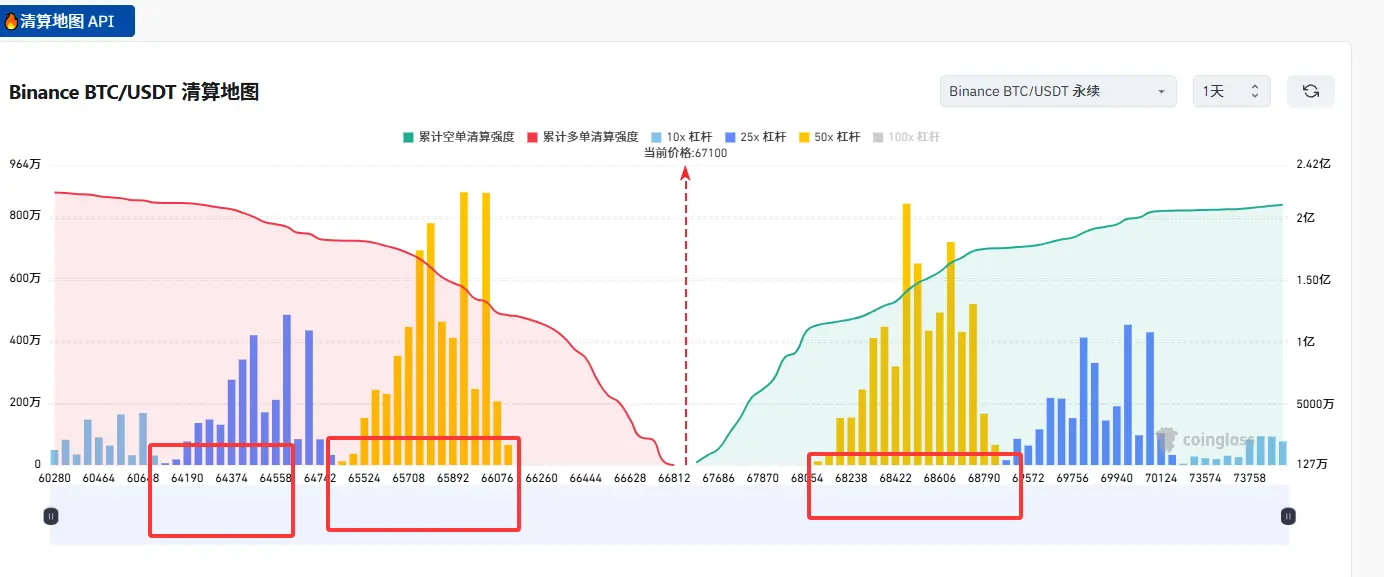Click the 65892 price axis label
Viewport: 1384px width, 577px height.
pyautogui.click(x=452, y=479)
